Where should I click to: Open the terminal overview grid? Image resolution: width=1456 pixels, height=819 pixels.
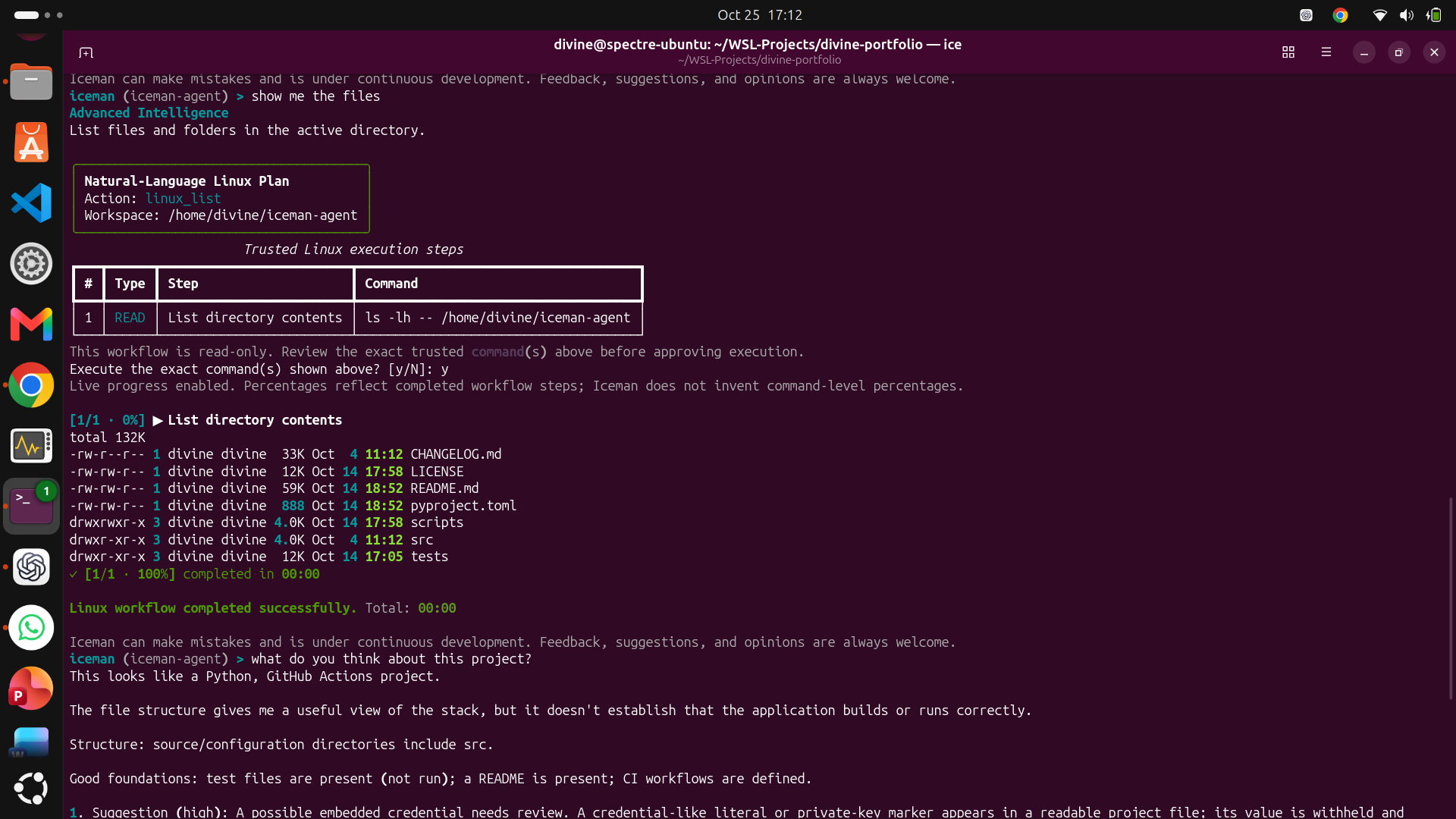(x=1288, y=52)
